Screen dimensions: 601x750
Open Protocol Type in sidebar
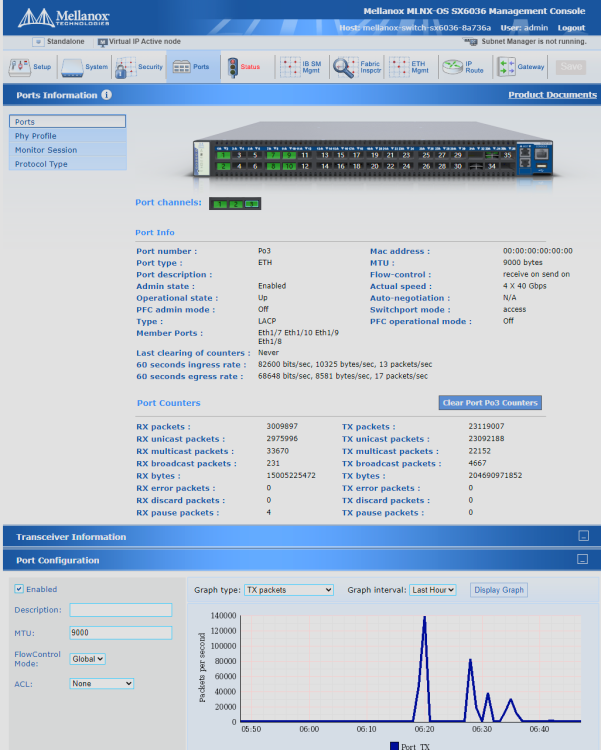pyautogui.click(x=67, y=164)
